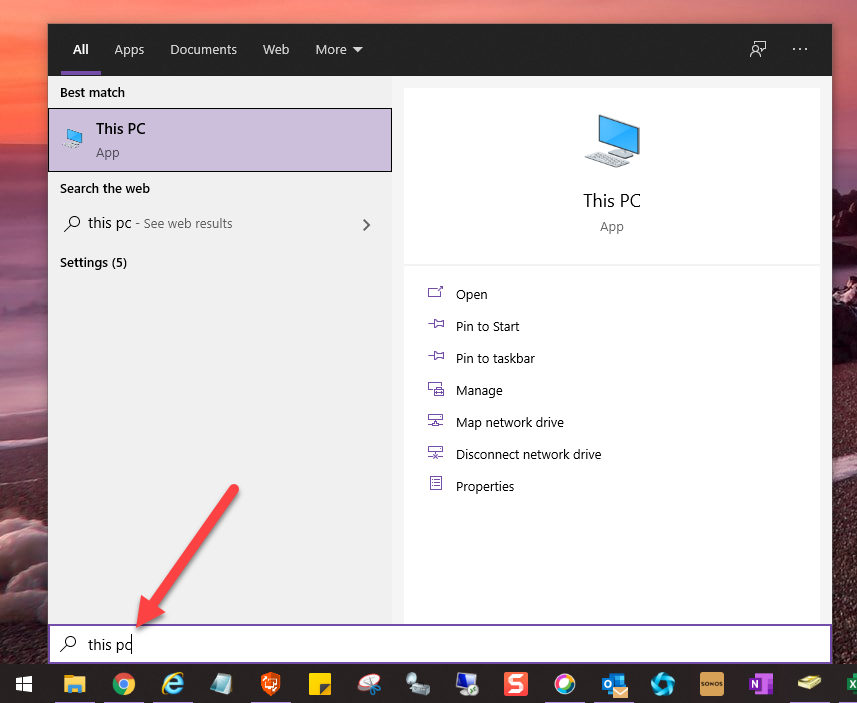Screen dimensions: 857x703
Task: Select Map network drive
Action: [x=509, y=422]
